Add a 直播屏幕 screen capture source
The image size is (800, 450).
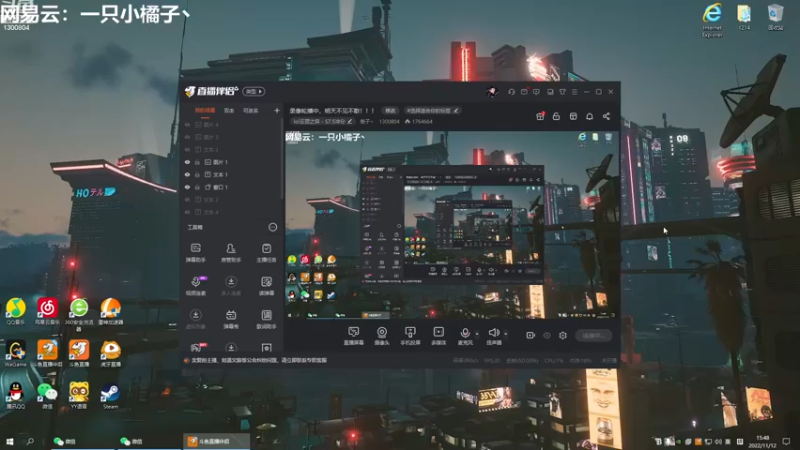pyautogui.click(x=353, y=336)
